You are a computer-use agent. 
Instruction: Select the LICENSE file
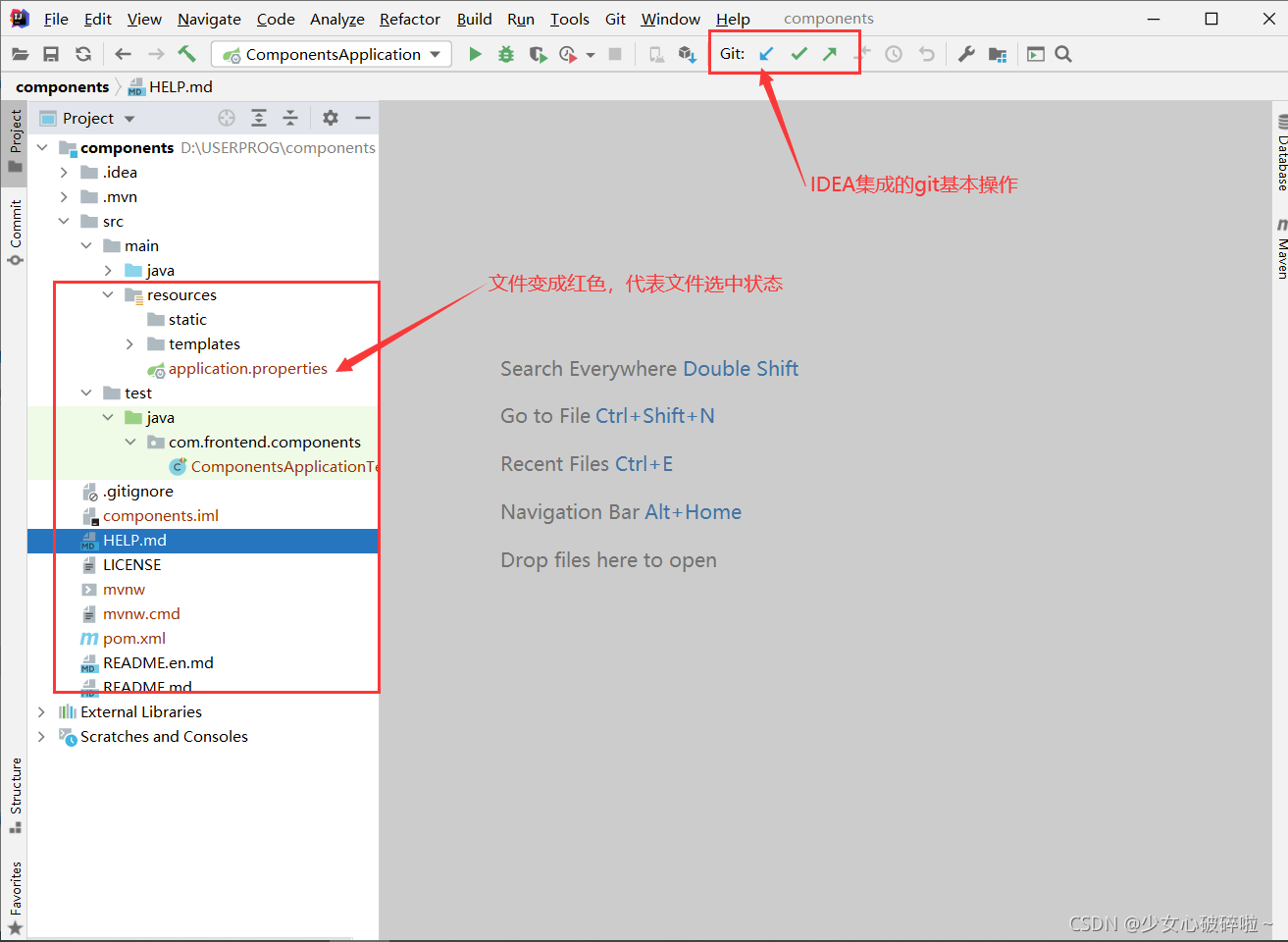coord(131,564)
